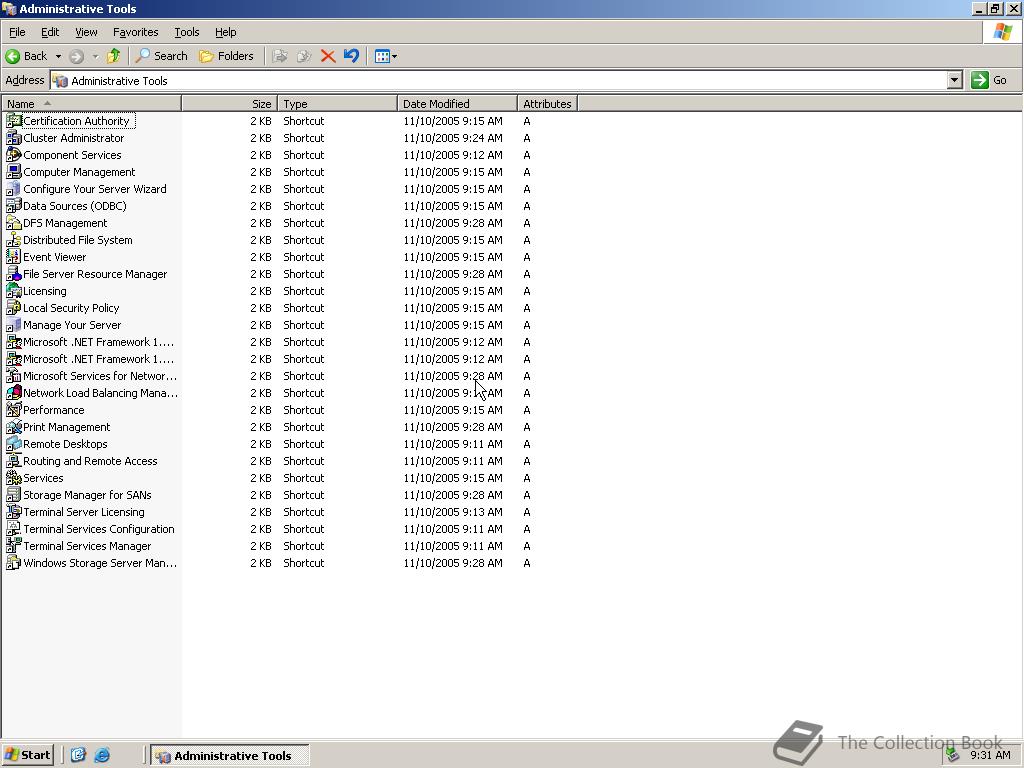This screenshot has height=768, width=1024.
Task: Click the Services row Shortcut type cell
Action: pos(304,477)
